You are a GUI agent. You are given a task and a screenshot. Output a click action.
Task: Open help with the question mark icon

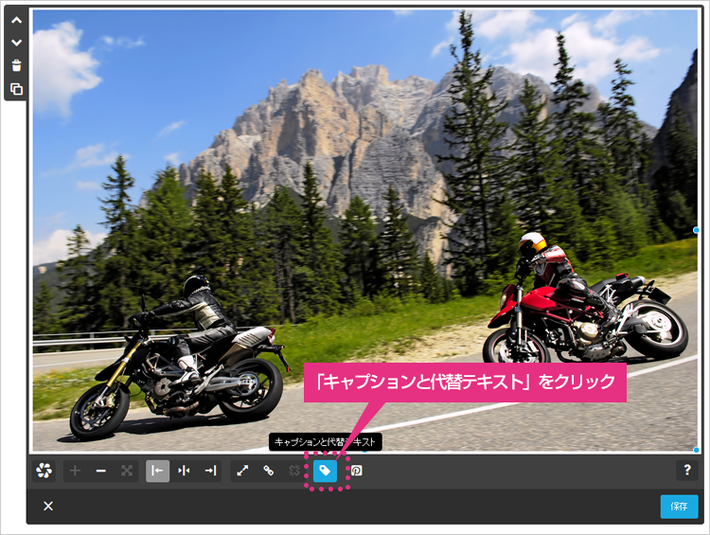click(x=687, y=470)
